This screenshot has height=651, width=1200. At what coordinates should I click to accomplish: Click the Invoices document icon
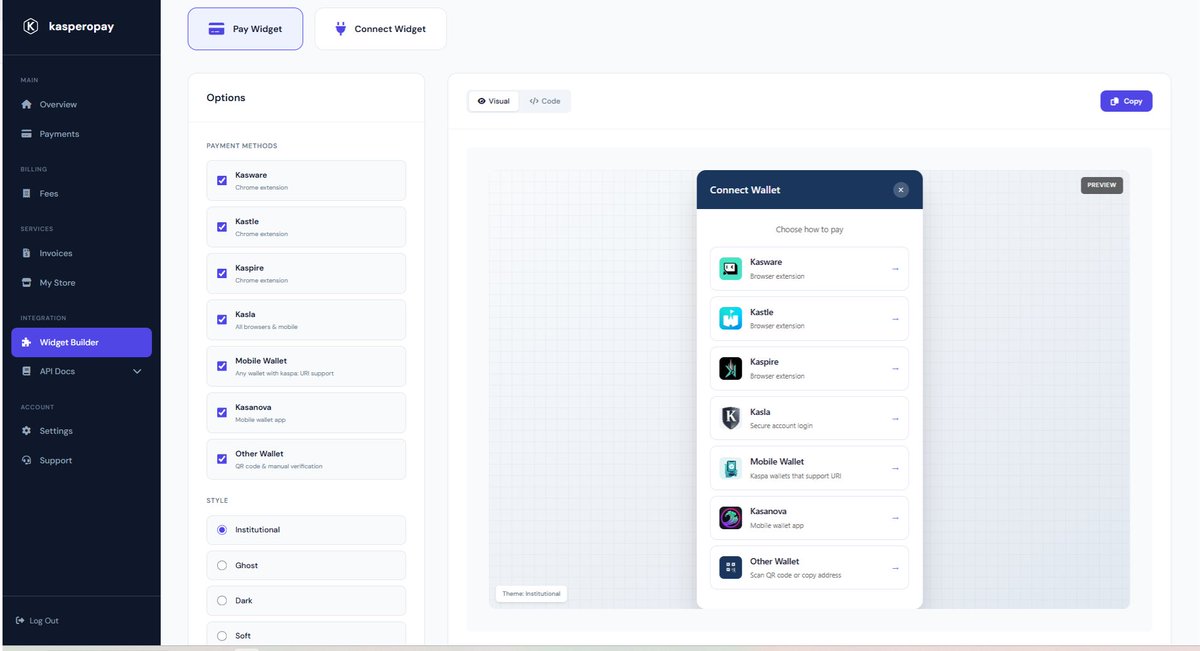coord(27,253)
